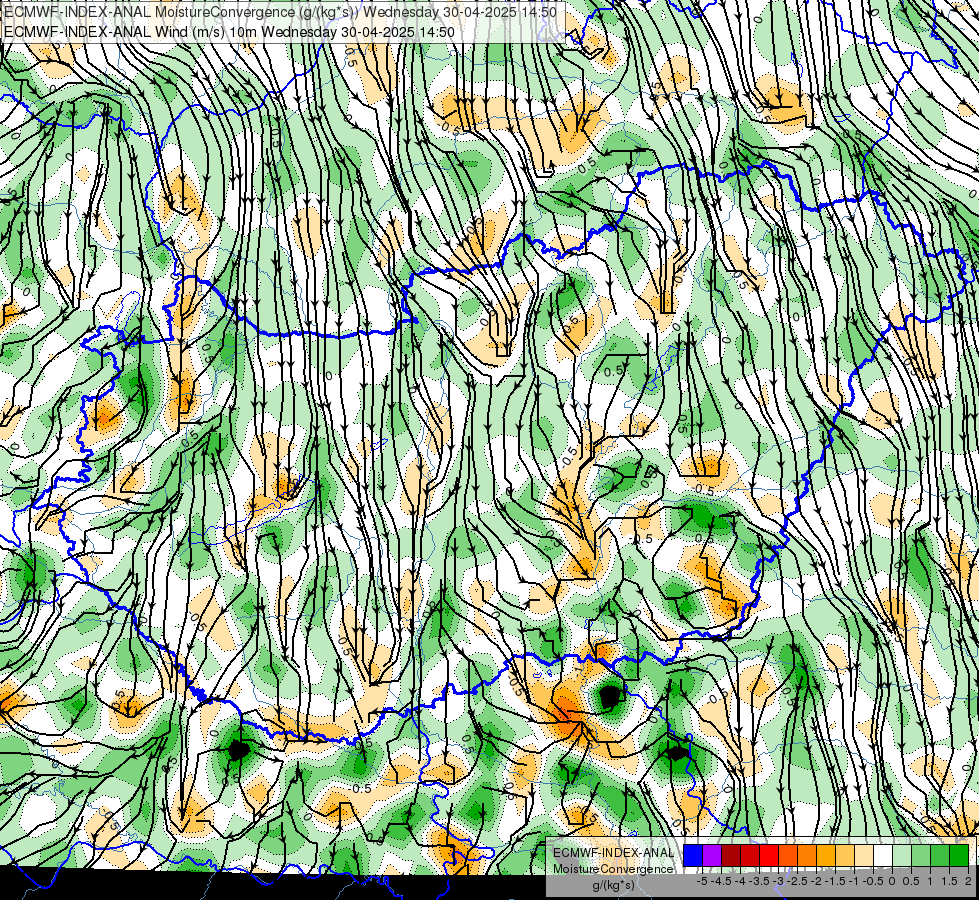979x900 pixels.
Task: Click the -2.5 legend scale value
Action: click(797, 881)
